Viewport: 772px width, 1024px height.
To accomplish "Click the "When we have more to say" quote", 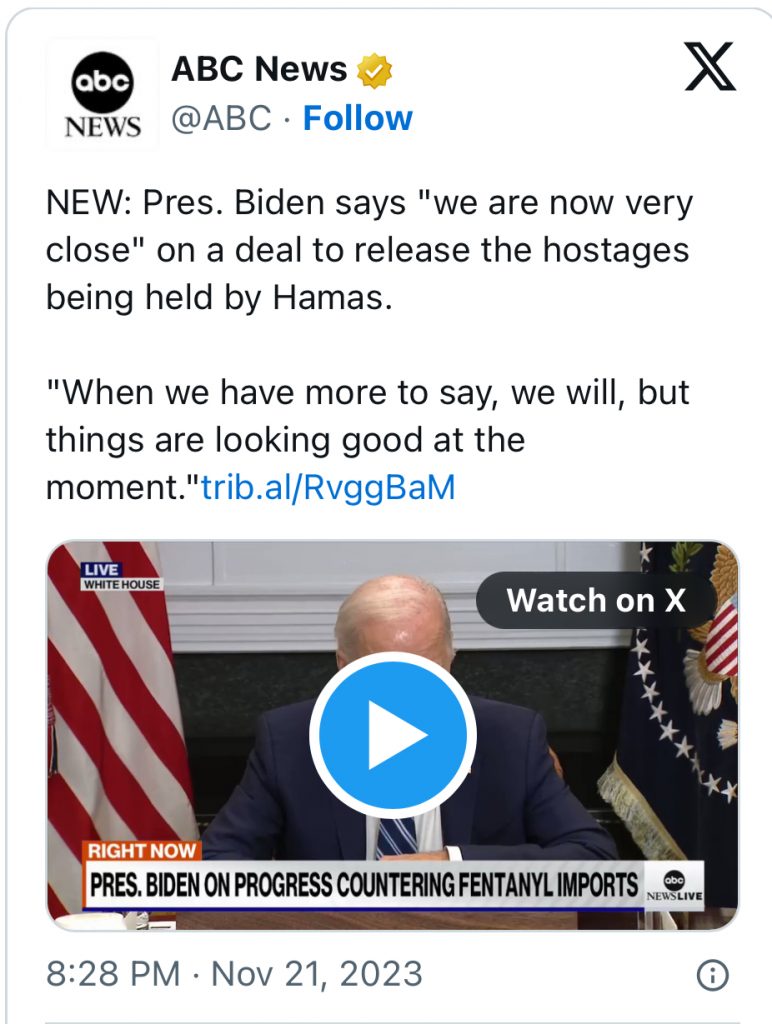I will [367, 440].
